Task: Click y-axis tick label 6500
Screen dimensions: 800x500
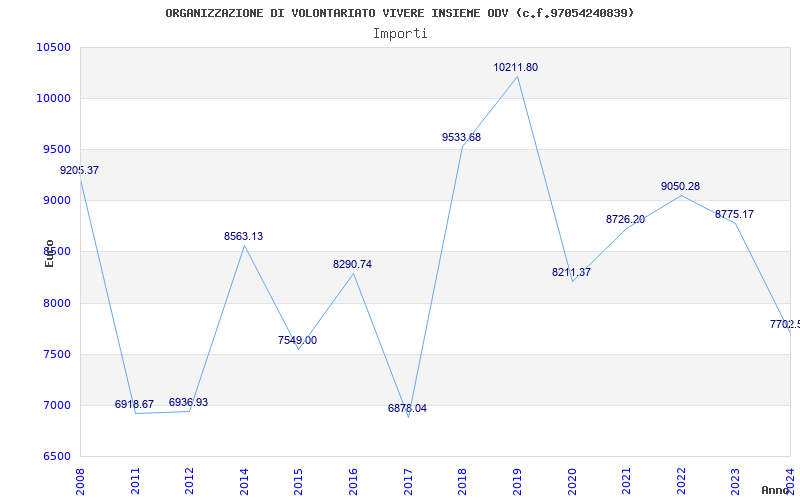Action: [57, 457]
